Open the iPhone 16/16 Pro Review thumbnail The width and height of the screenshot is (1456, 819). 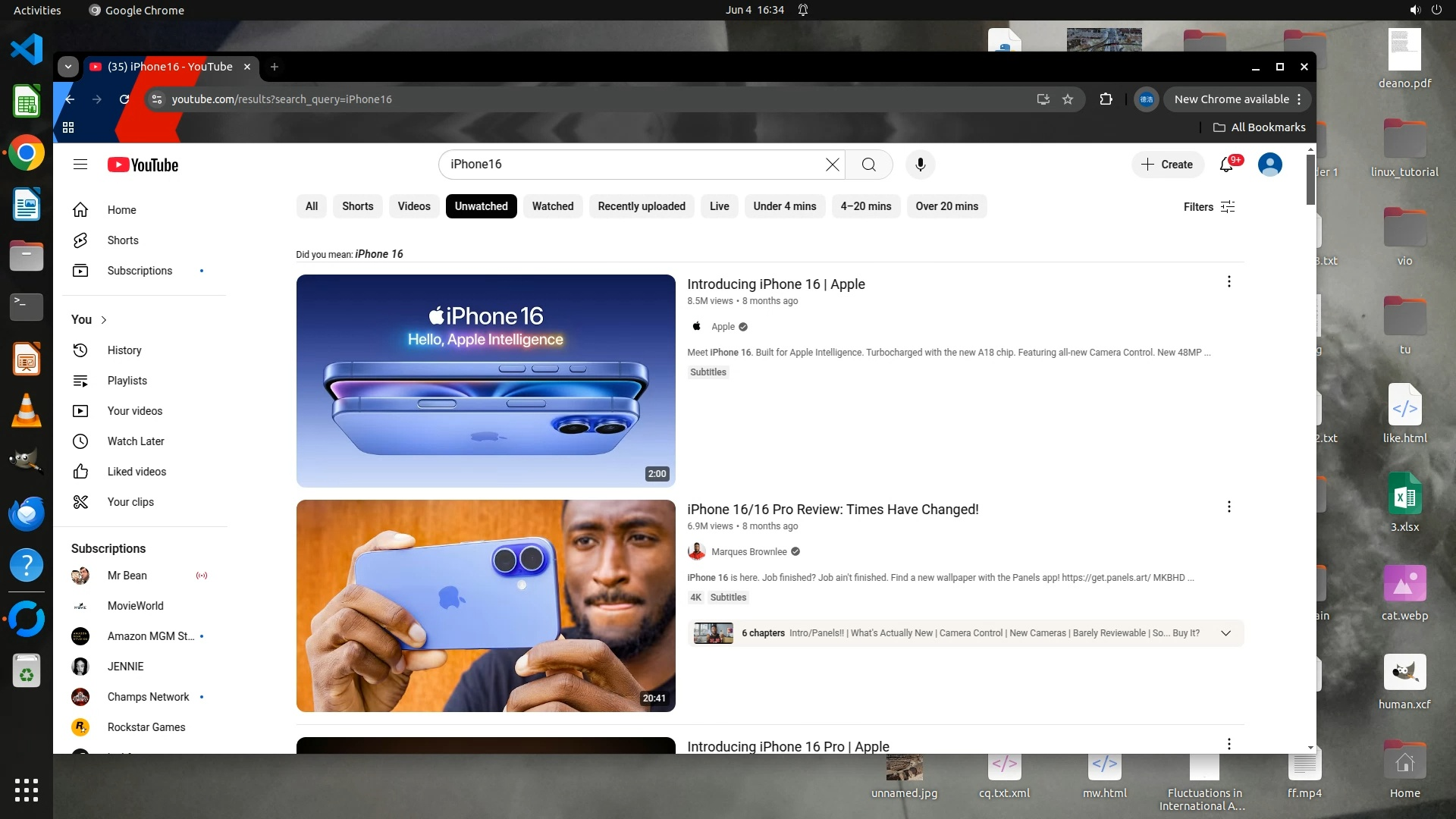click(x=485, y=605)
